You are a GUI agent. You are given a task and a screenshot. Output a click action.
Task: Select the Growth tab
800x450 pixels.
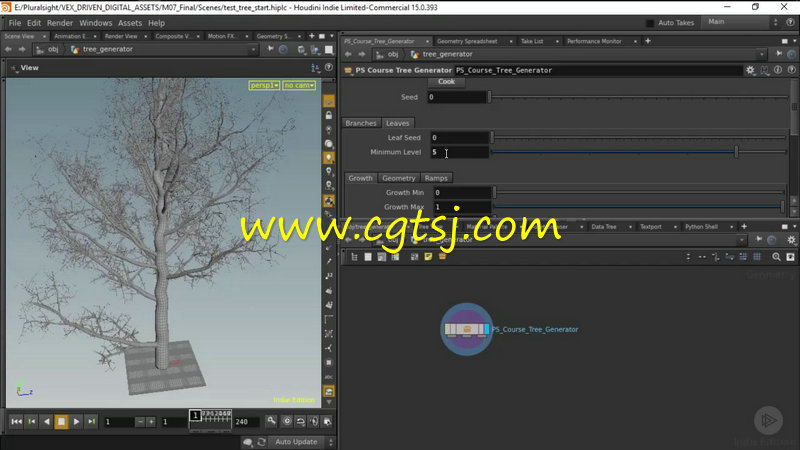coord(361,178)
